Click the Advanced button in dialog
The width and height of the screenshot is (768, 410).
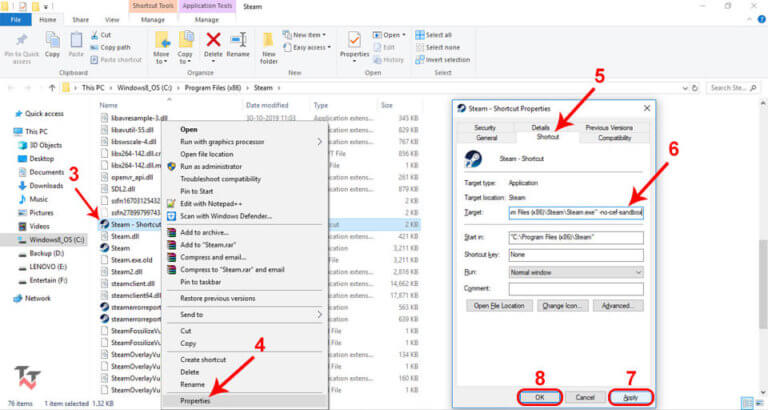618,306
